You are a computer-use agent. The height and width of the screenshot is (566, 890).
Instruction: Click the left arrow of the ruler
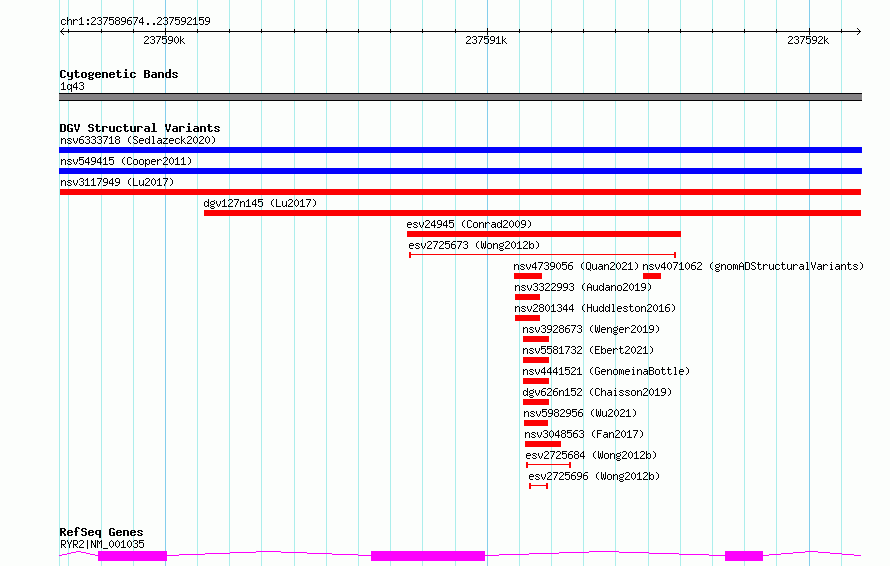pyautogui.click(x=63, y=31)
